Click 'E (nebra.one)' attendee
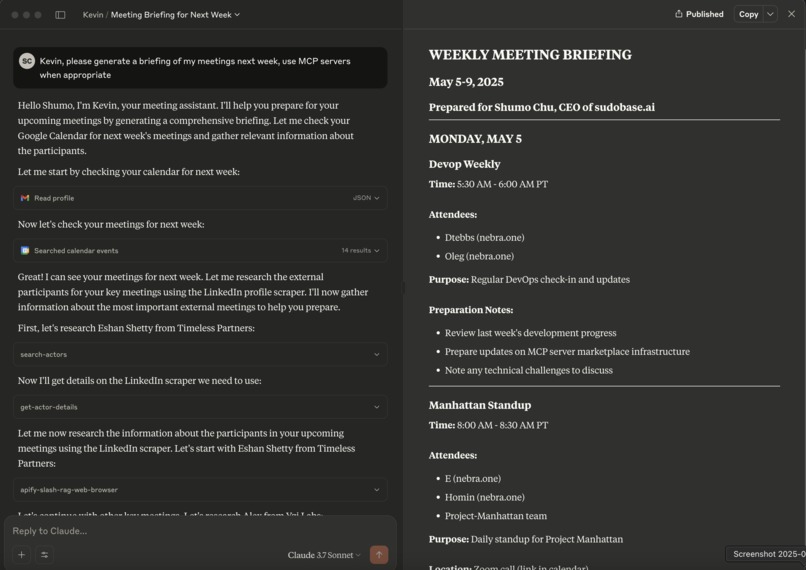Screen dimensions: 806x570 click(x=472, y=479)
